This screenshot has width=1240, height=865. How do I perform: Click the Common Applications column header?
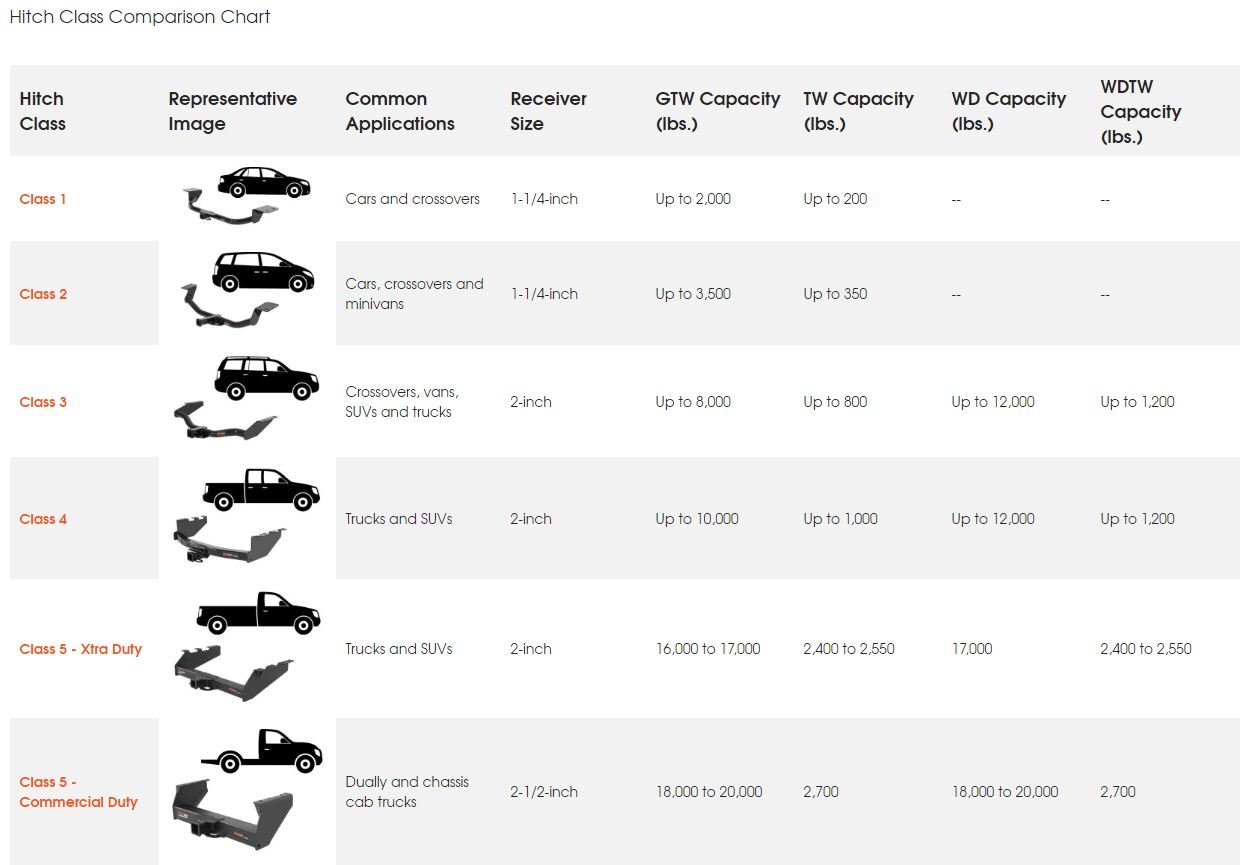[x=400, y=111]
